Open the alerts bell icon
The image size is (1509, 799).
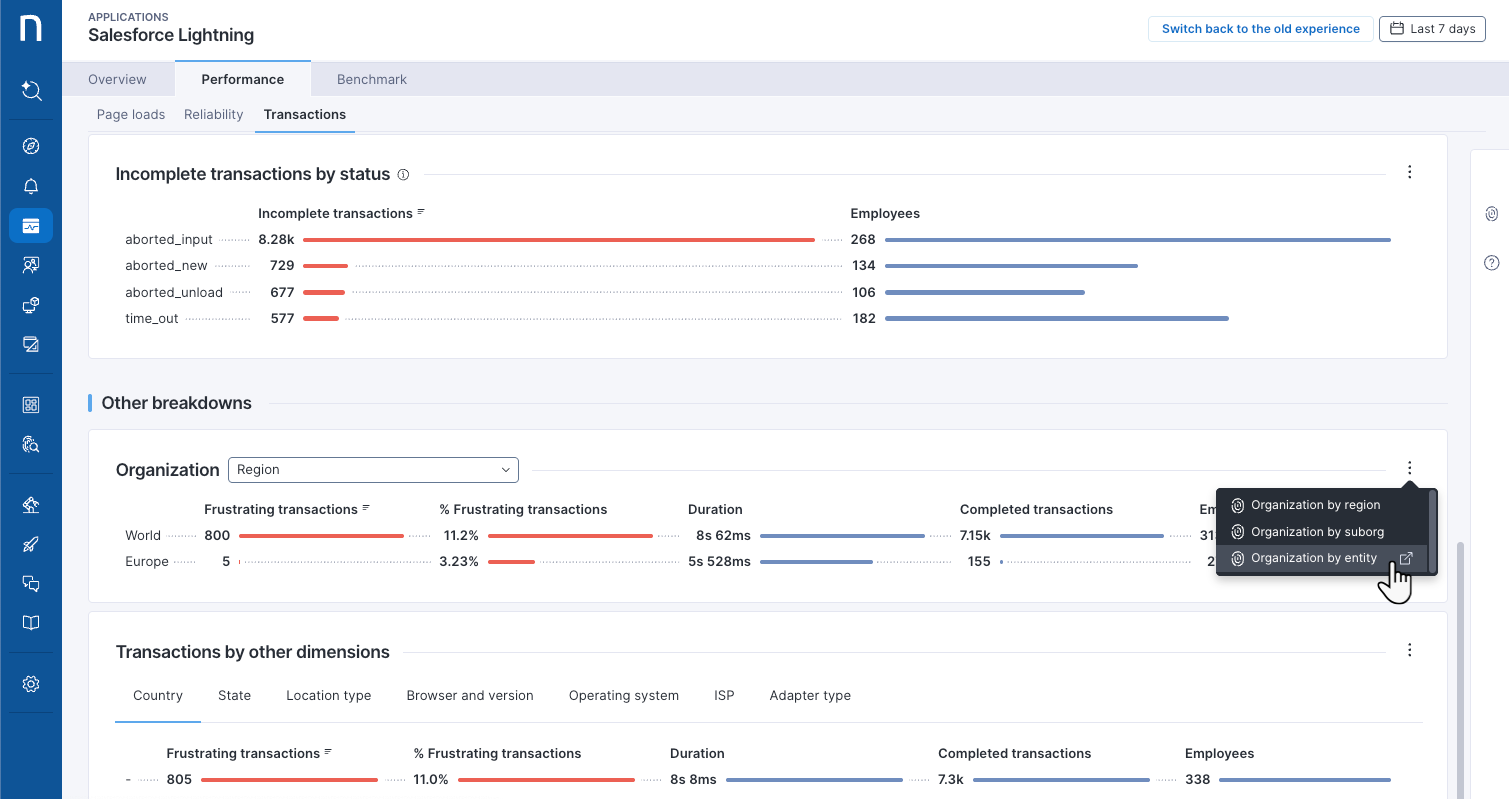[x=31, y=186]
